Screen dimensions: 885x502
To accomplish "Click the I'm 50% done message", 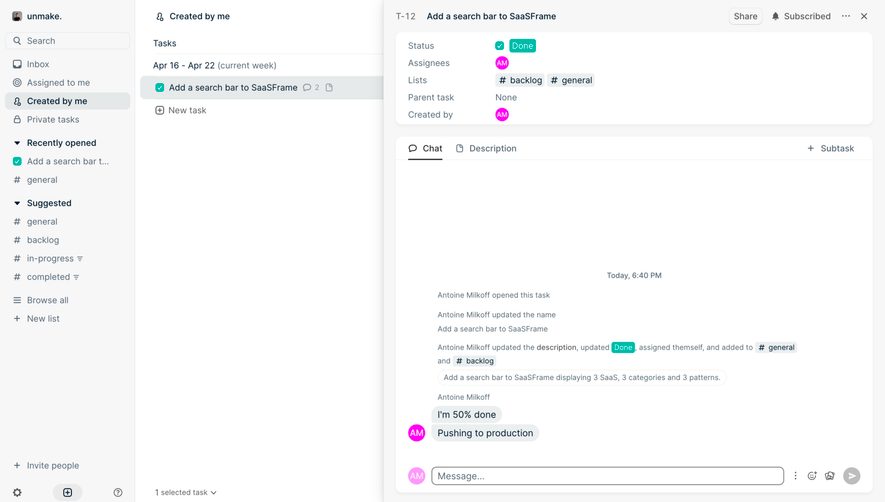I will 466,414.
